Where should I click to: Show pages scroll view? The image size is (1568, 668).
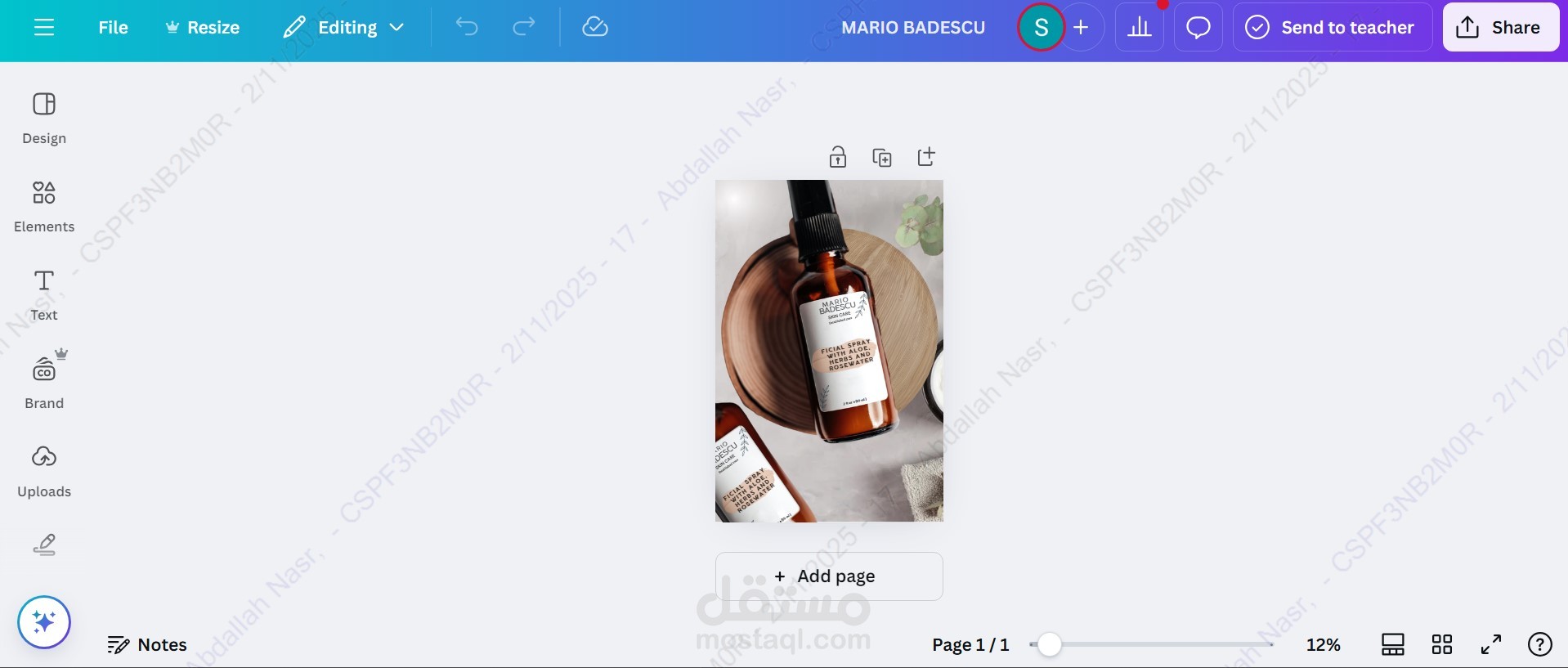1393,645
